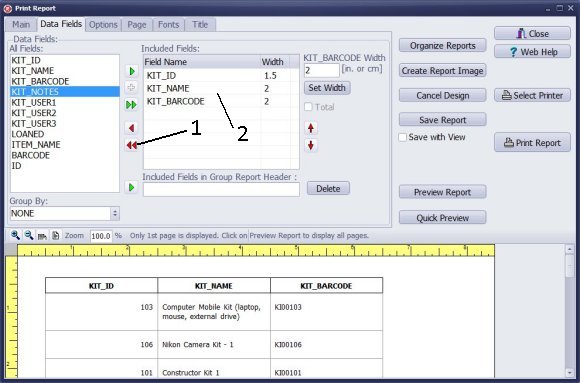
Task: Click Preview Report button
Action: 442,192
